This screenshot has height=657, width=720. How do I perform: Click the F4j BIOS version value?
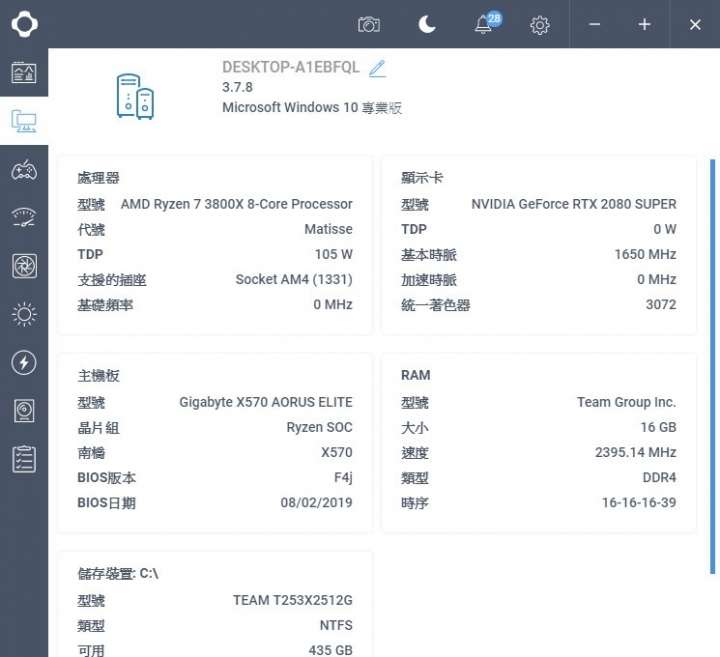pos(343,478)
